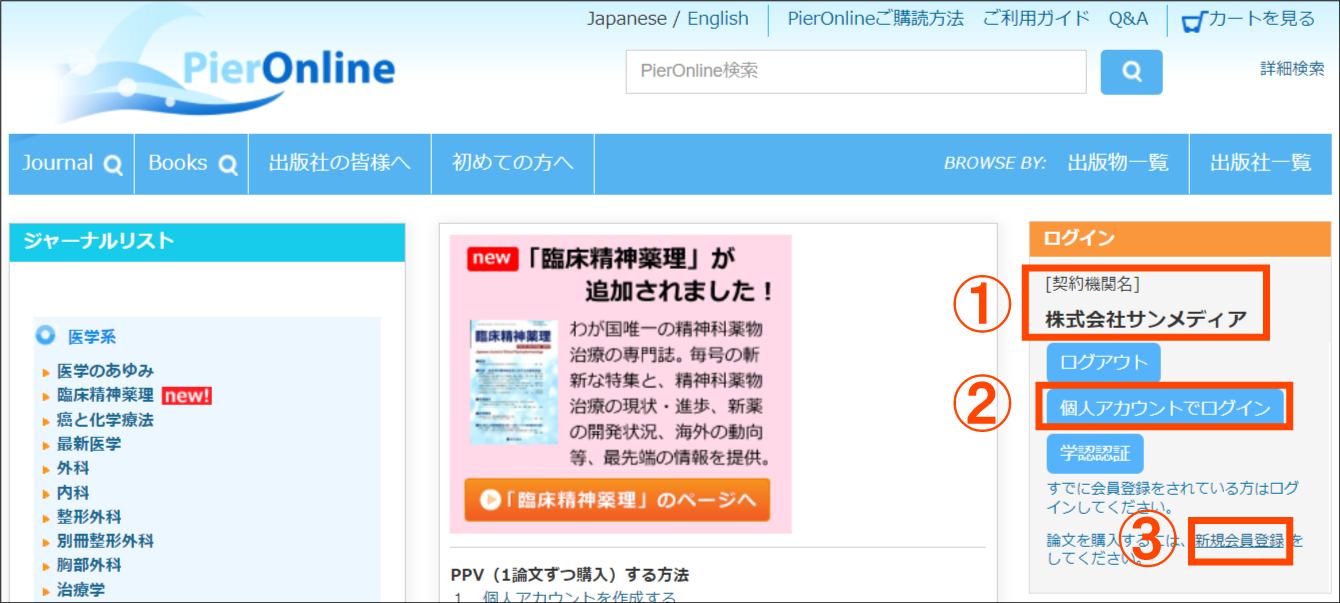Switch language to Japanese
This screenshot has width=1340, height=603.
(x=627, y=19)
